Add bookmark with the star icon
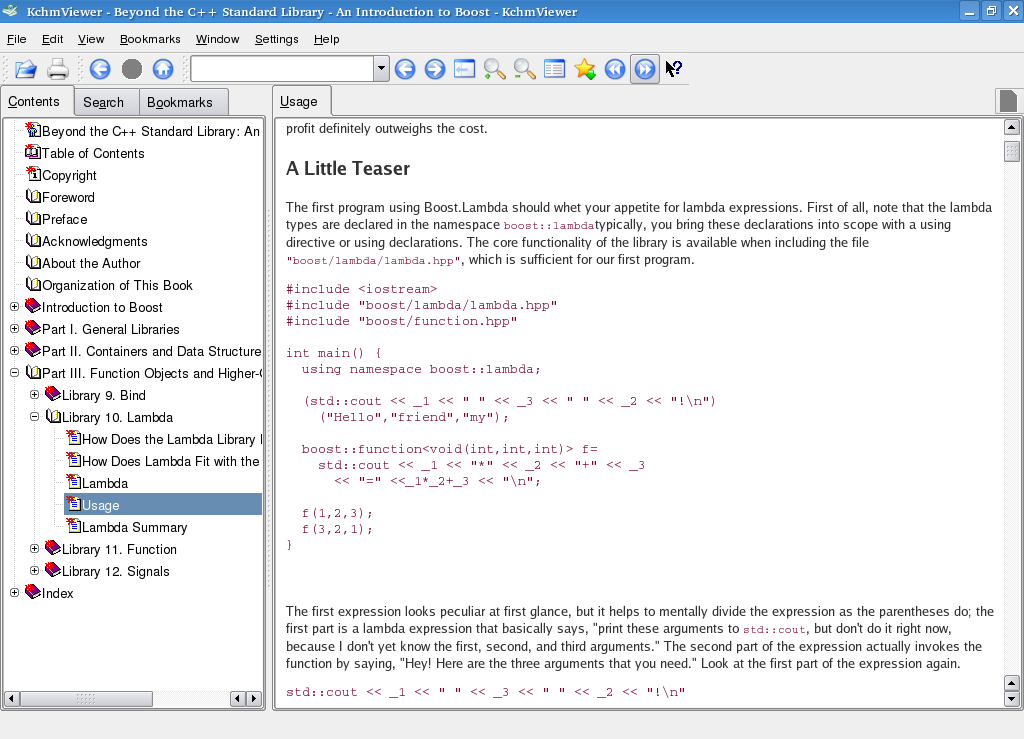Image resolution: width=1024 pixels, height=739 pixels. 584,69
